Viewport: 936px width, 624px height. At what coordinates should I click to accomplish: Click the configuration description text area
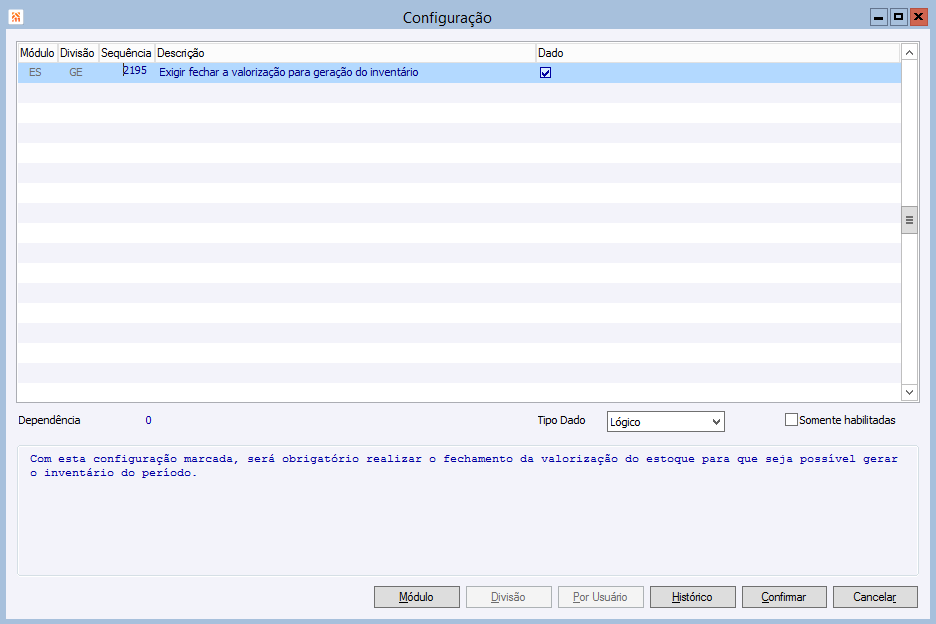pyautogui.click(x=467, y=511)
